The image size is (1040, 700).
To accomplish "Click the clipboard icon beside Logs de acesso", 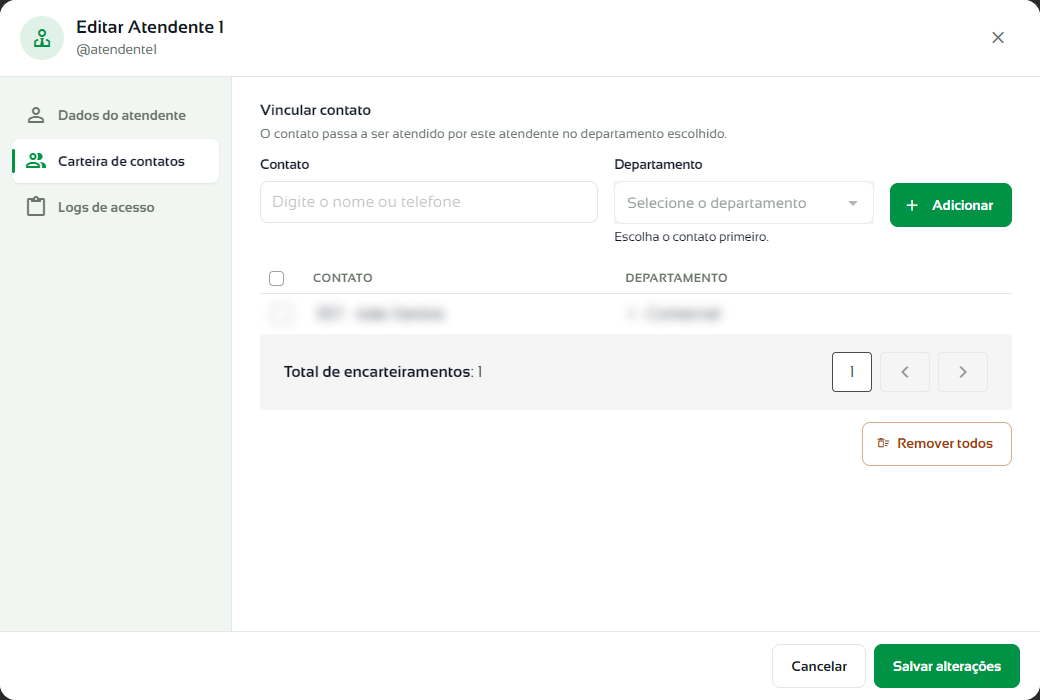I will click(x=36, y=207).
